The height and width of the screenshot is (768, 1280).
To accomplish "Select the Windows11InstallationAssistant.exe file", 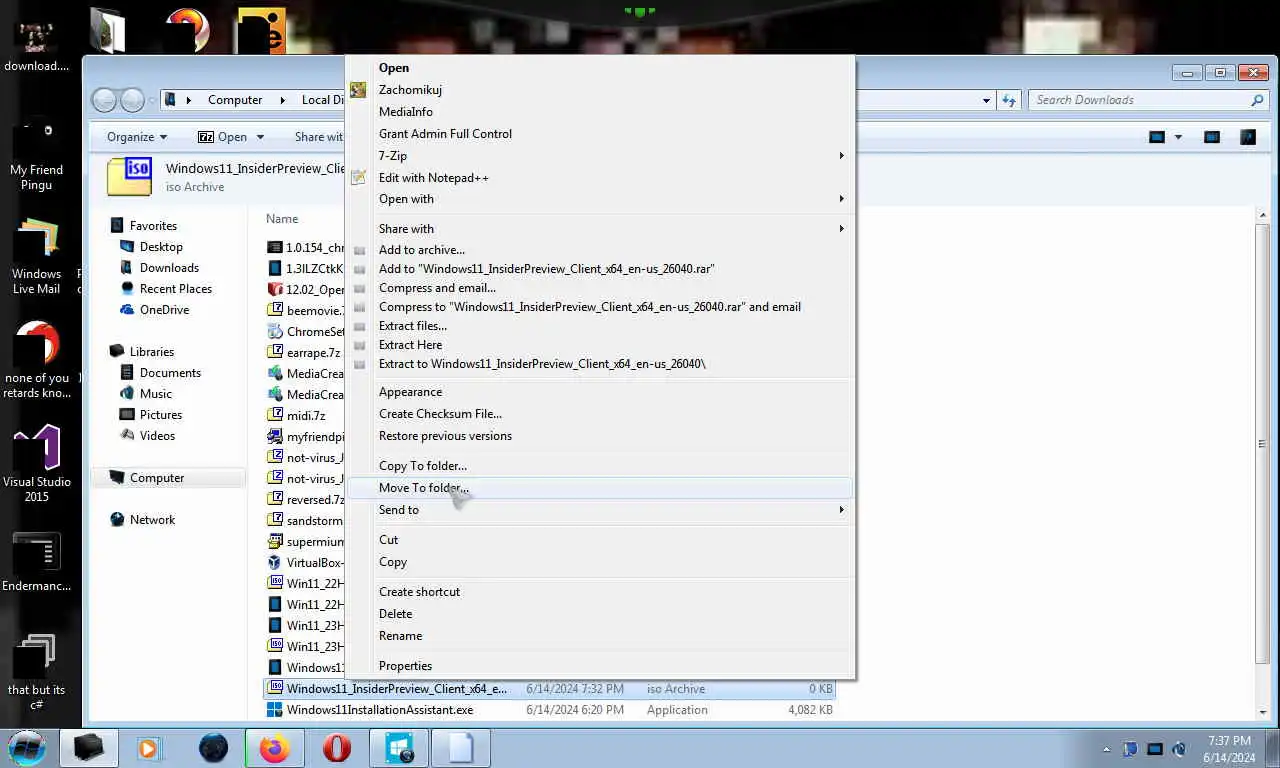I will click(x=549, y=710).
